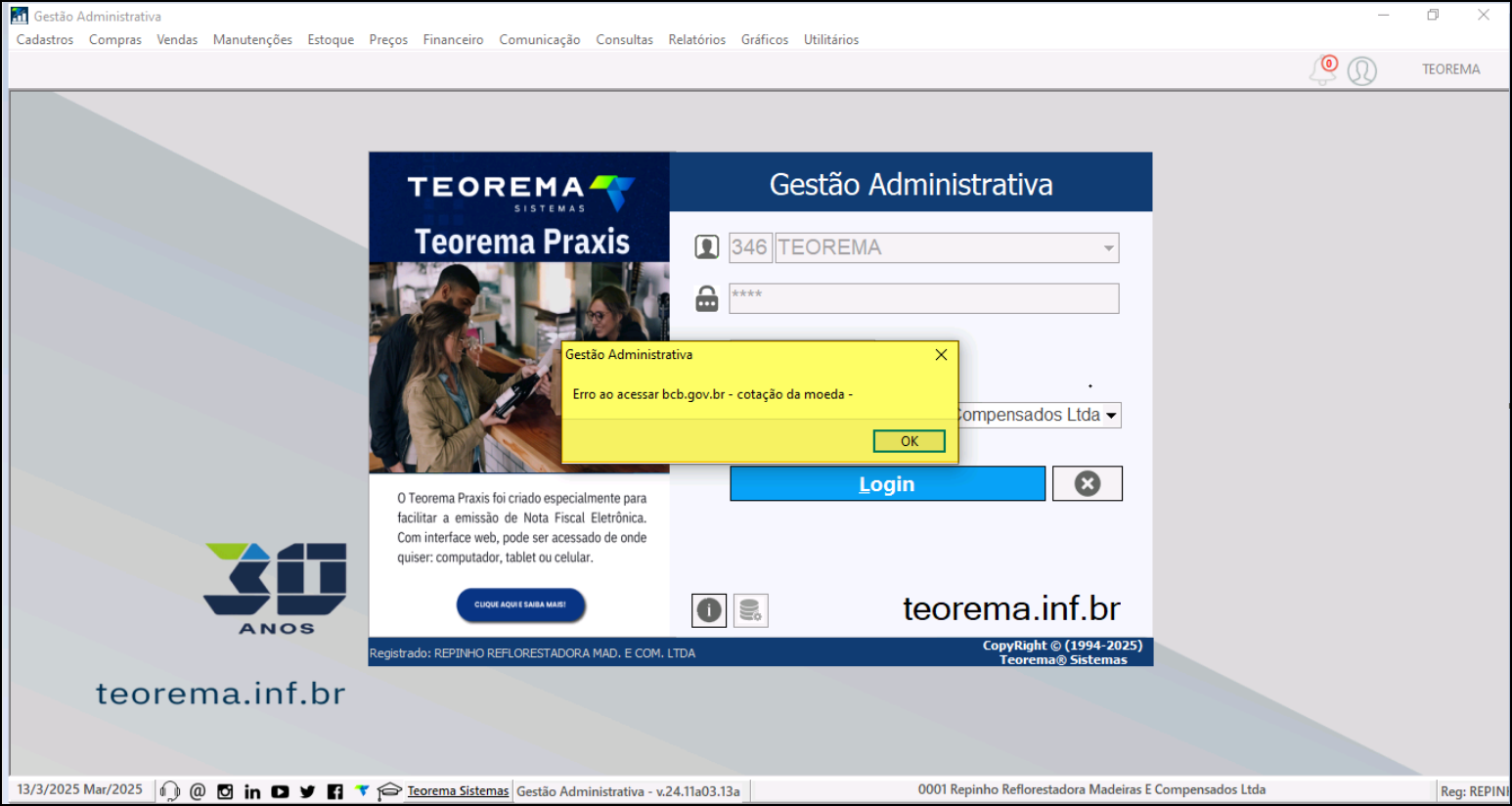Click the @ email icon in status bar
The width and height of the screenshot is (1512, 806).
198,791
